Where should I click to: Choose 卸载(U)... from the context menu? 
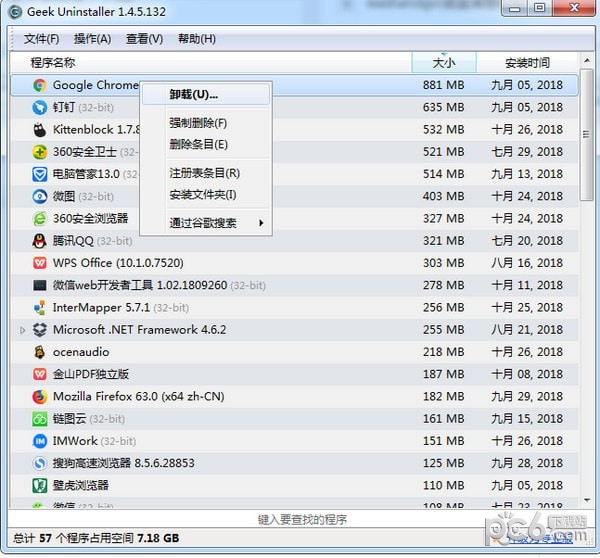[x=206, y=95]
